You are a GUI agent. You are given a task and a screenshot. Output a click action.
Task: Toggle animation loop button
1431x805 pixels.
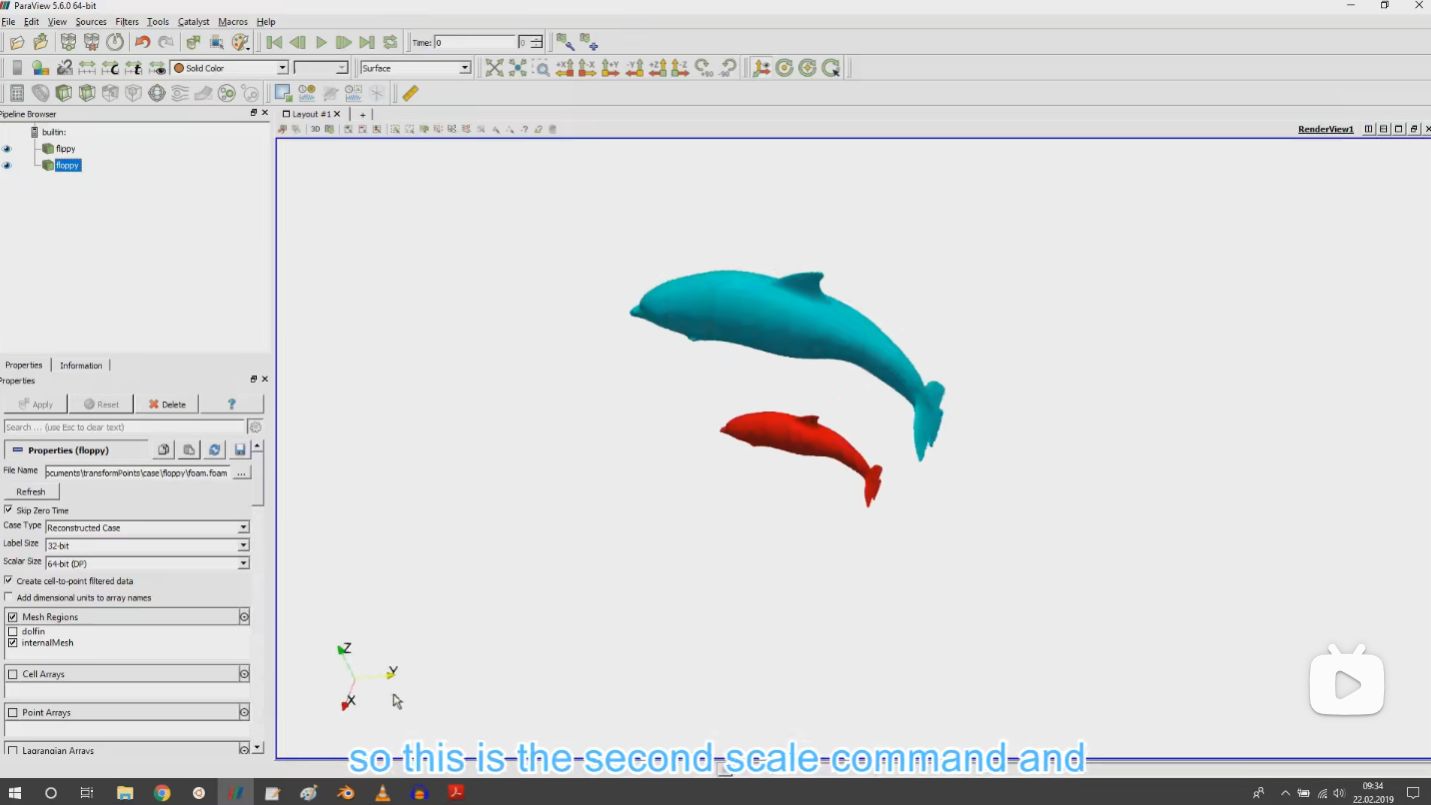(x=390, y=42)
